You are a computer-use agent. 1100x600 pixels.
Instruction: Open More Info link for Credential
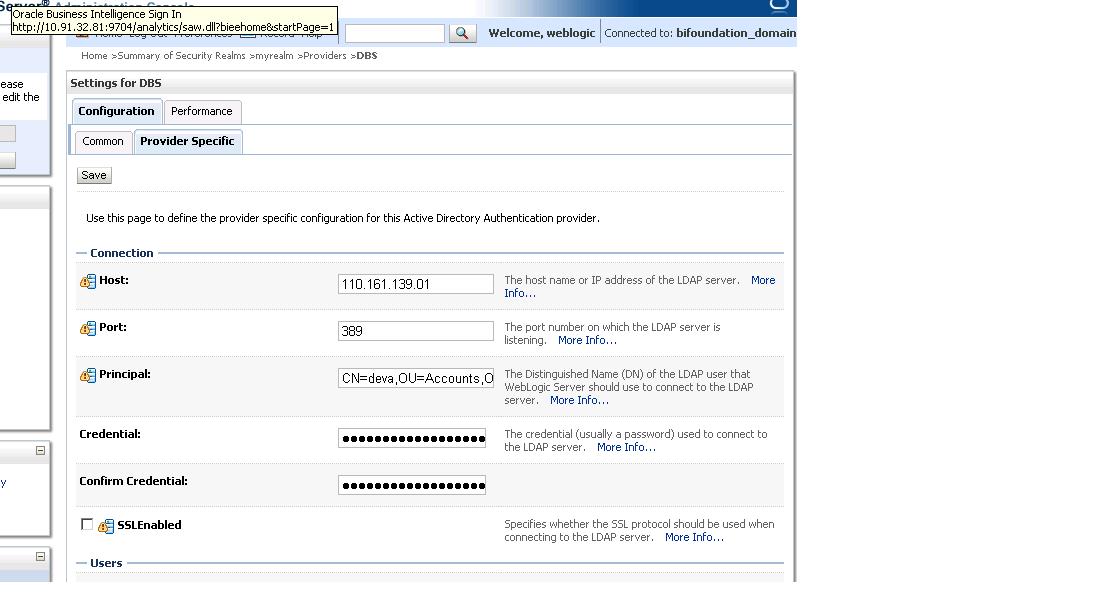pyautogui.click(x=626, y=447)
